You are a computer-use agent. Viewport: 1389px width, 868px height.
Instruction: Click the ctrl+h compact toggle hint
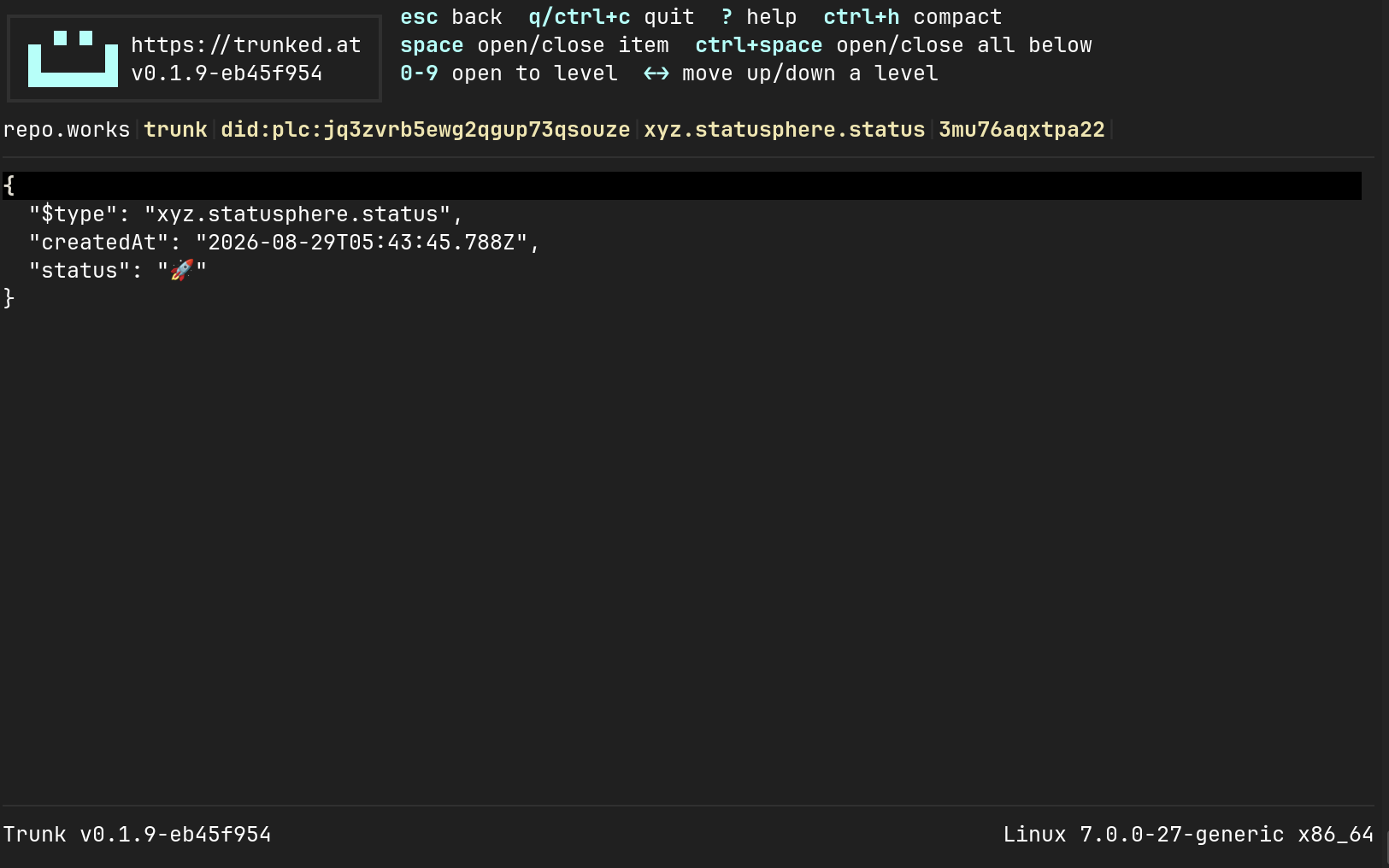pos(912,17)
